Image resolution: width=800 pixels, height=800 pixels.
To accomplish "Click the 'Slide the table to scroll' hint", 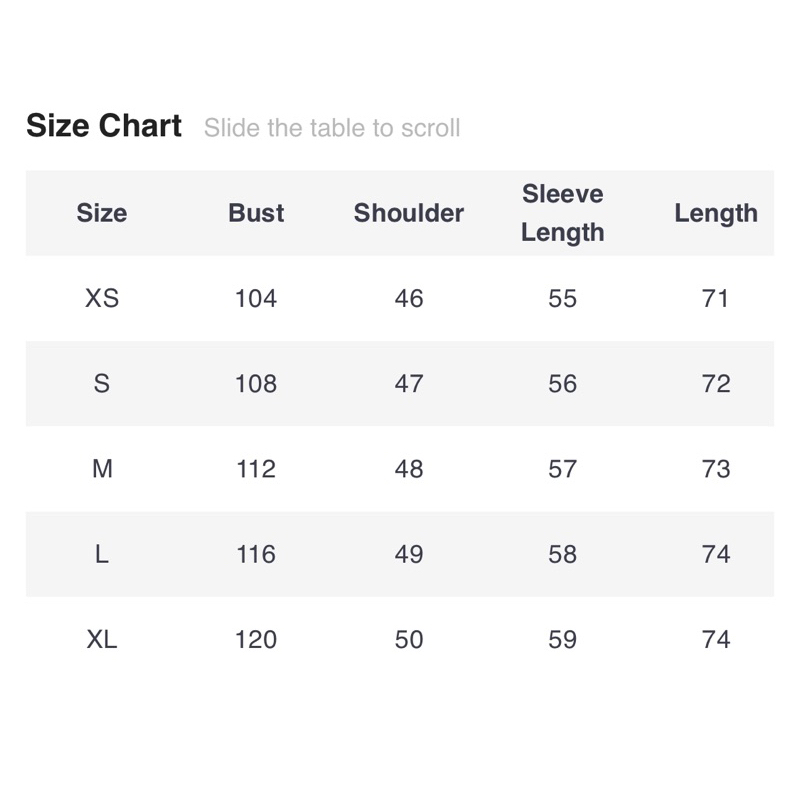I will 332,128.
